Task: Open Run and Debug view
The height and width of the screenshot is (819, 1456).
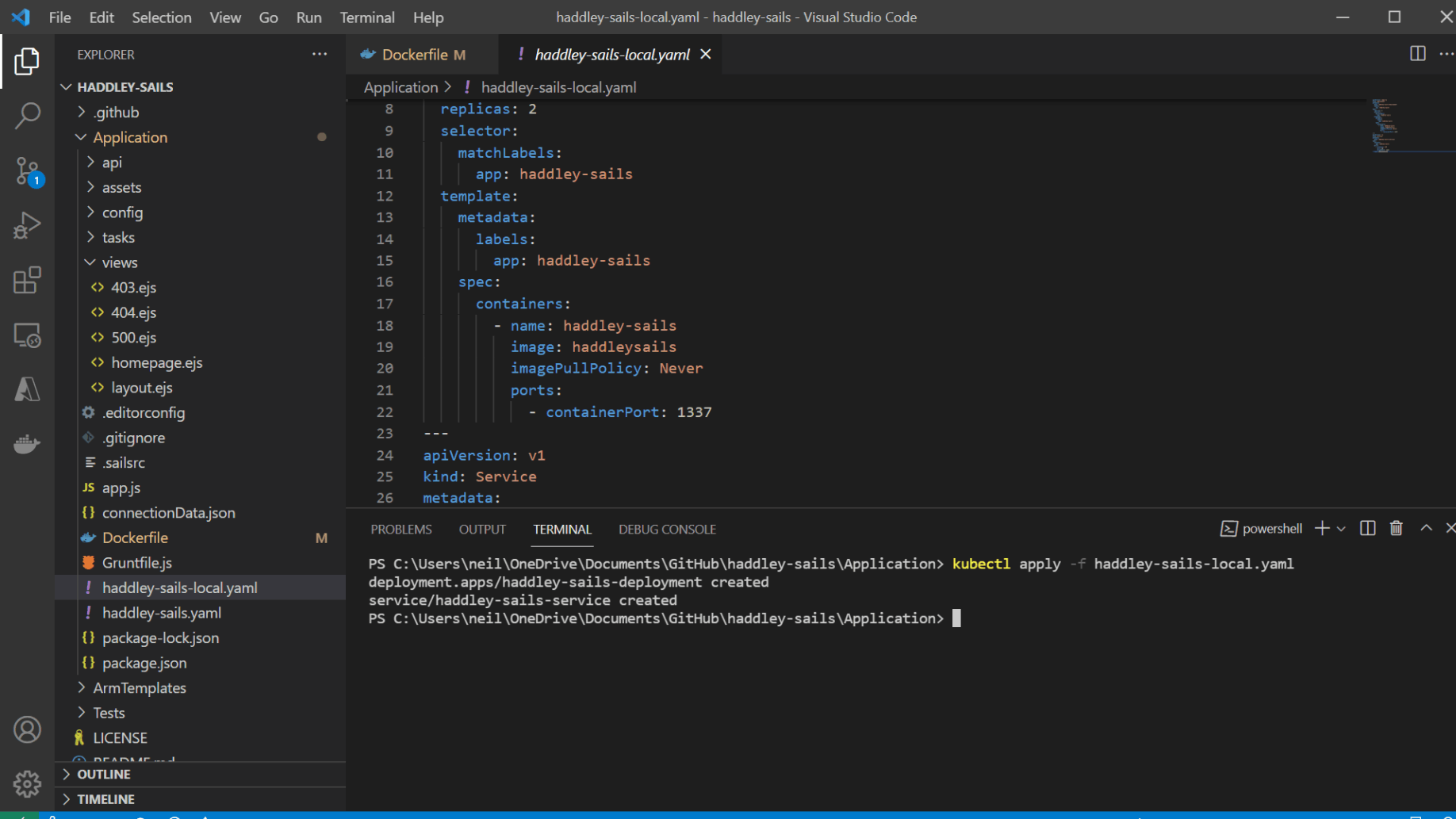Action: 27,225
